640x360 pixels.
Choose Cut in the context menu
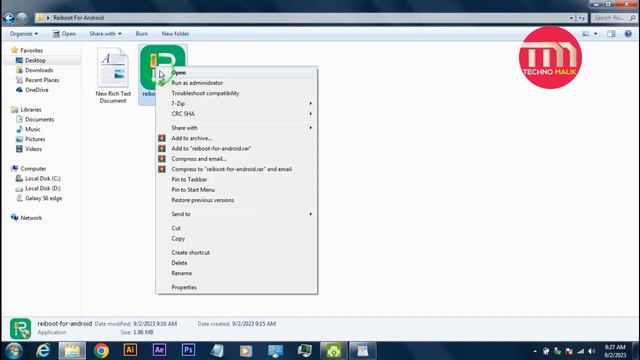[236, 228]
